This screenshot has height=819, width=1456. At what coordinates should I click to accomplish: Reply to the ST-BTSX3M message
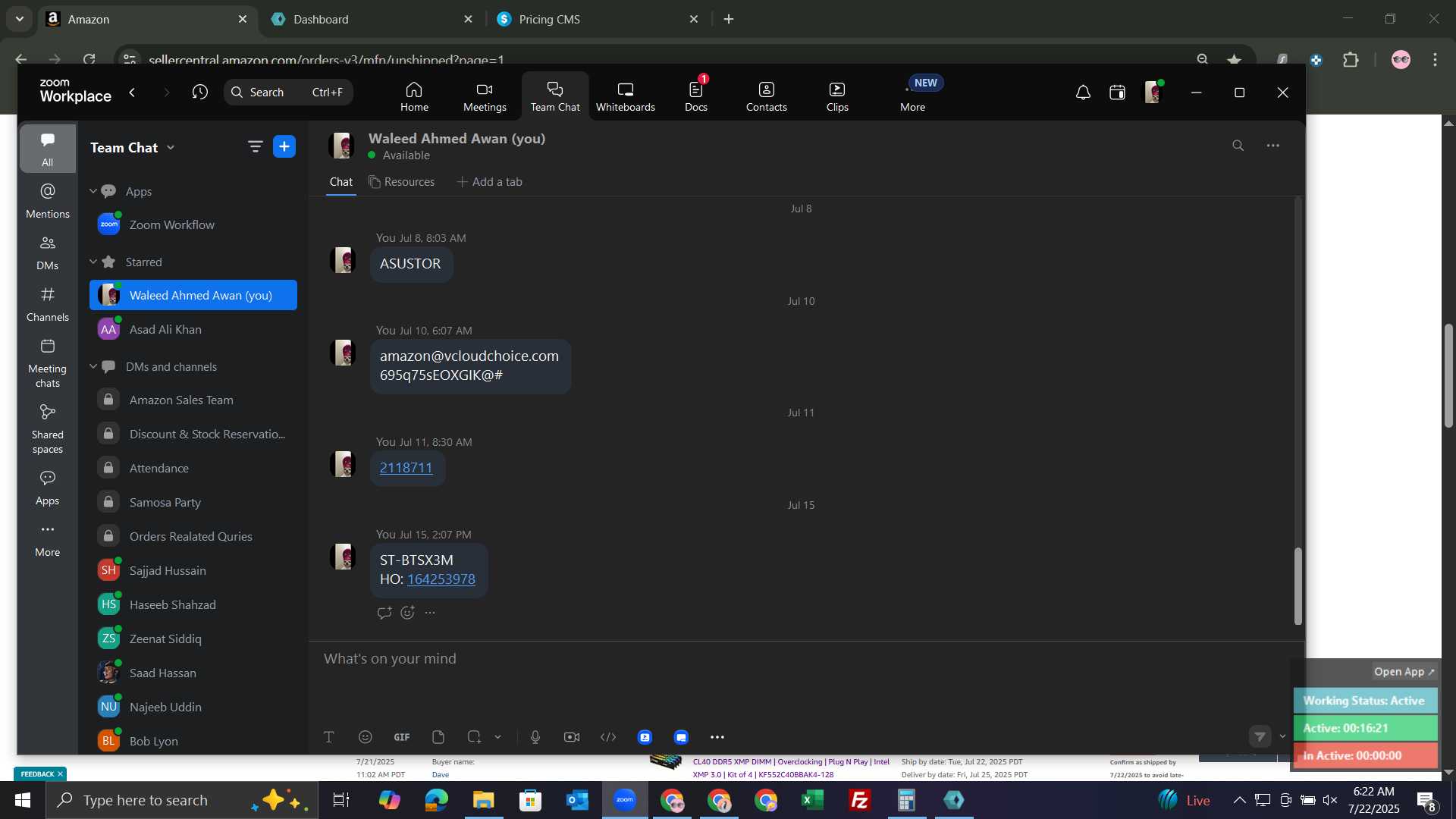384,613
